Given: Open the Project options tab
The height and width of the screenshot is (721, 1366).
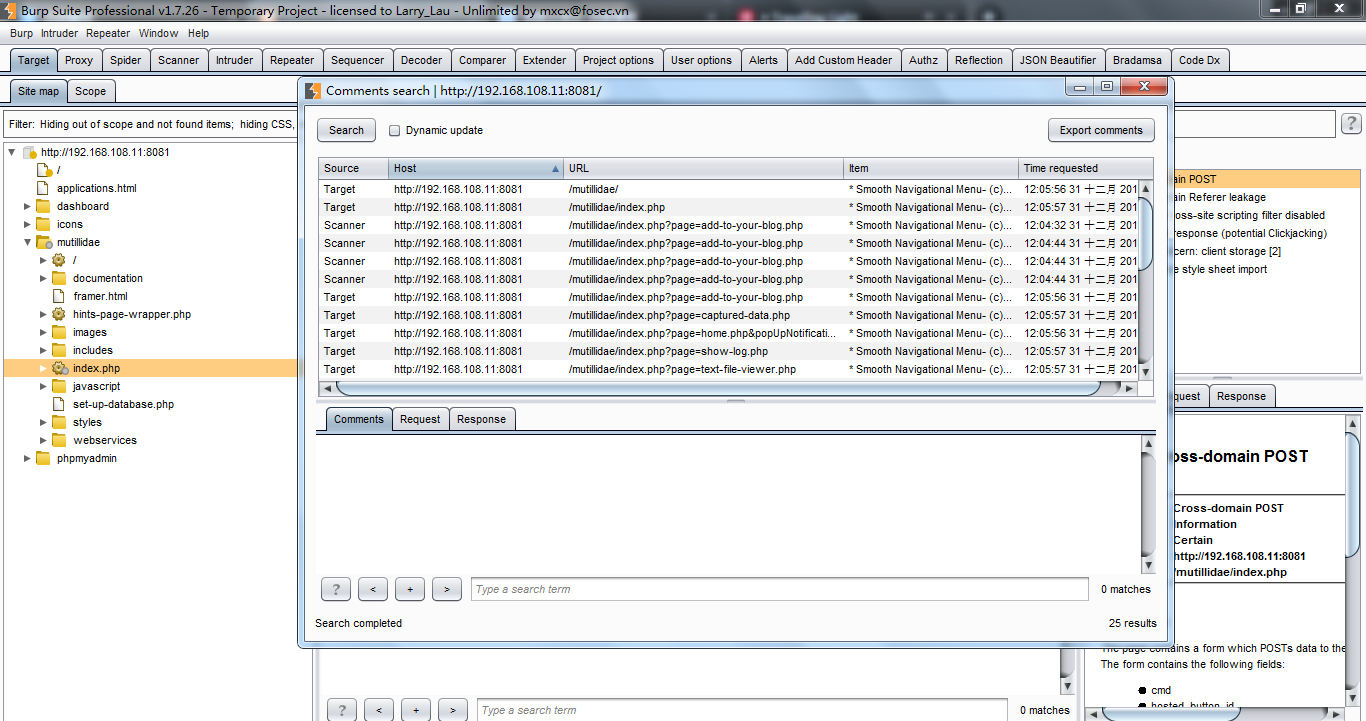Looking at the screenshot, I should (618, 60).
